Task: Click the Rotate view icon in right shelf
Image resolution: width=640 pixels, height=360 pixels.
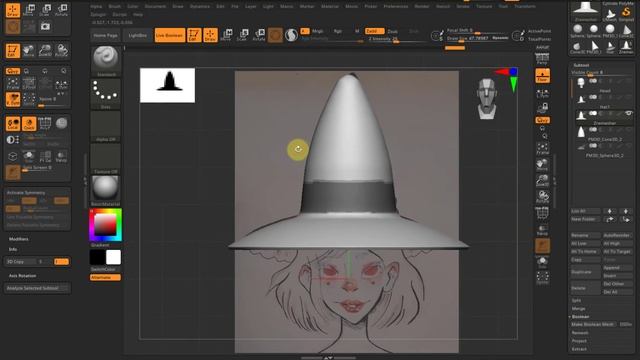Action: [542, 197]
